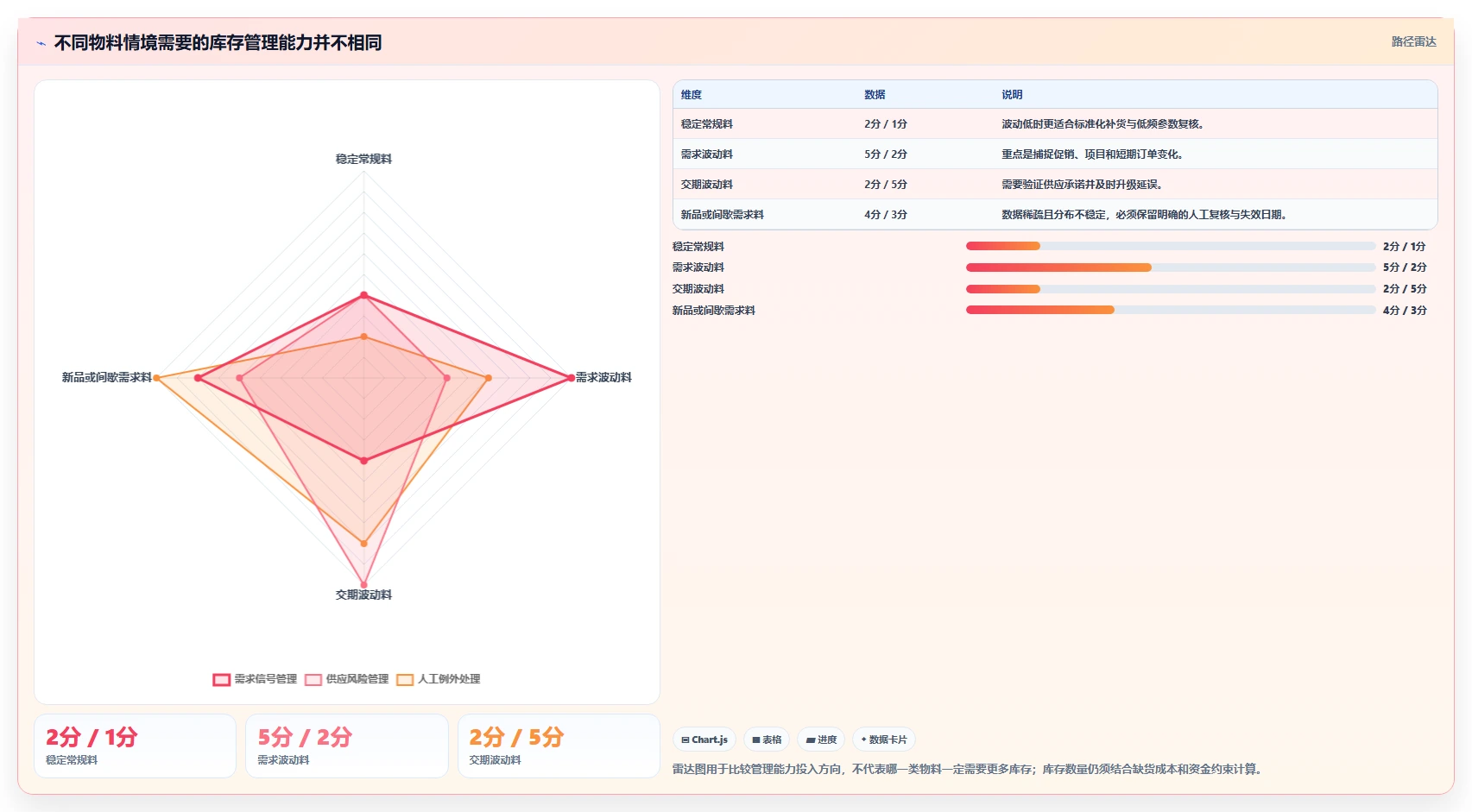
Task: Click the table value 4分 / 3分
Action: pos(886,215)
